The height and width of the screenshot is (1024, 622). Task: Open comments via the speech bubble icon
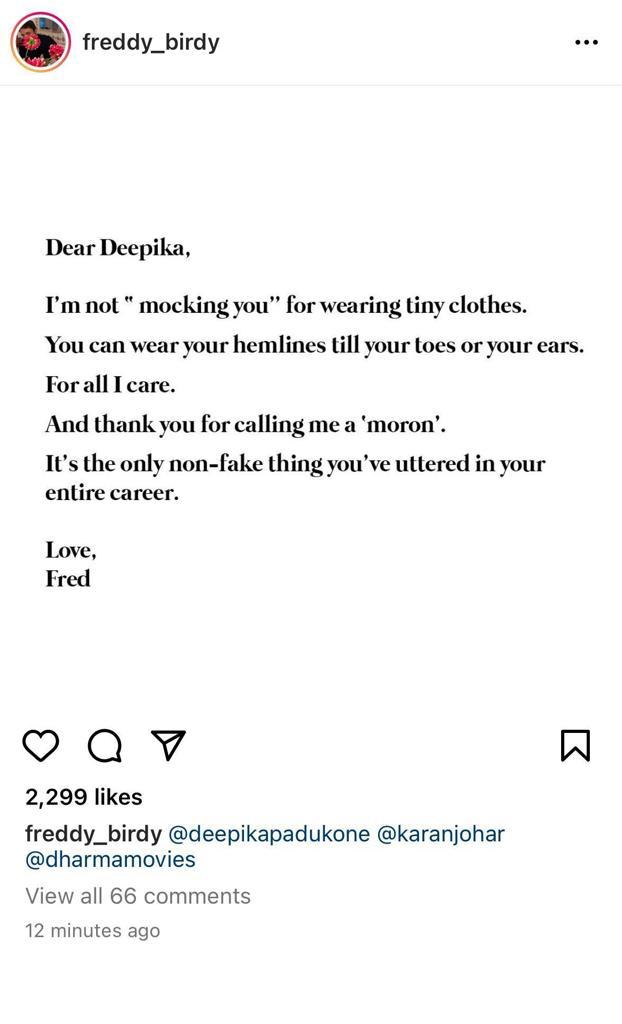105,746
